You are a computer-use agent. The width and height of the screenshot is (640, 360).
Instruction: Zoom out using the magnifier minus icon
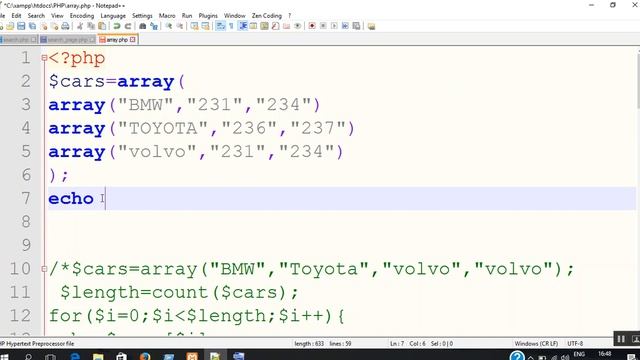[180, 26]
